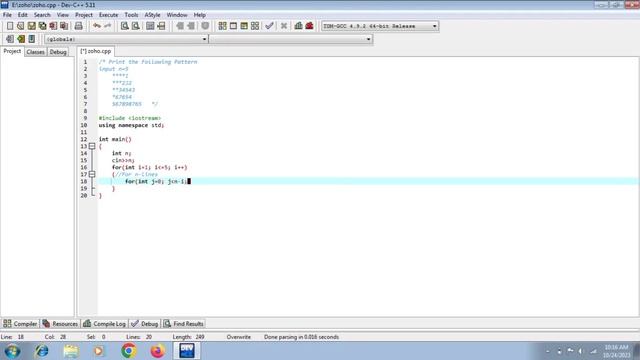This screenshot has width=640, height=360.
Task: Click the Compile and Run icon
Action: 244,26
